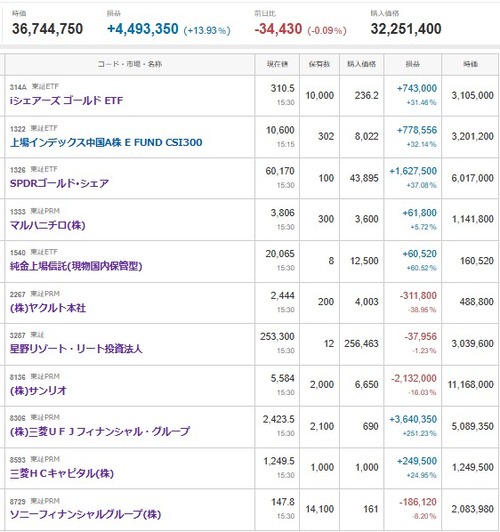Select current price 2,423.5 cell
Image resolution: width=500 pixels, height=532 pixels.
point(278,419)
